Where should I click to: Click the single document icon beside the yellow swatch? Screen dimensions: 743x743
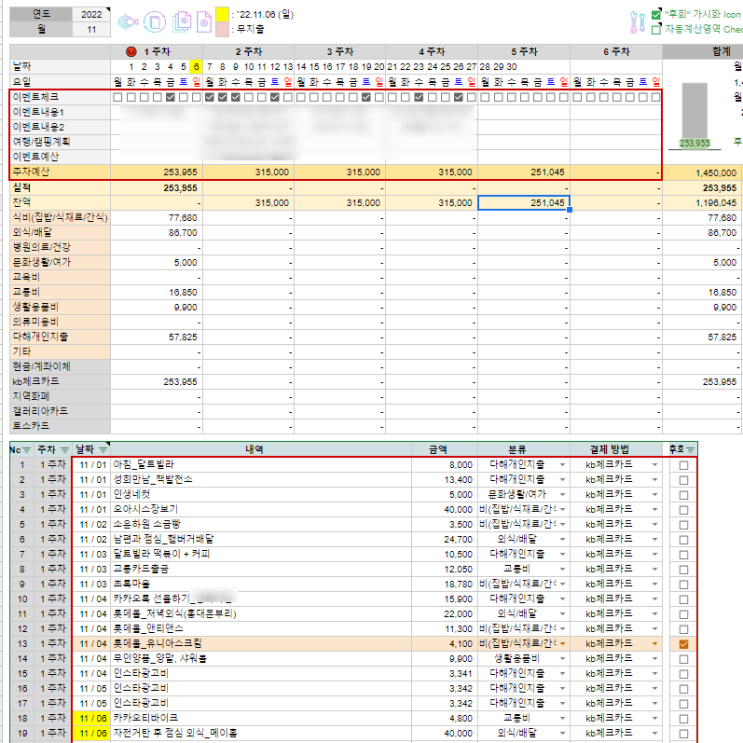click(x=204, y=22)
